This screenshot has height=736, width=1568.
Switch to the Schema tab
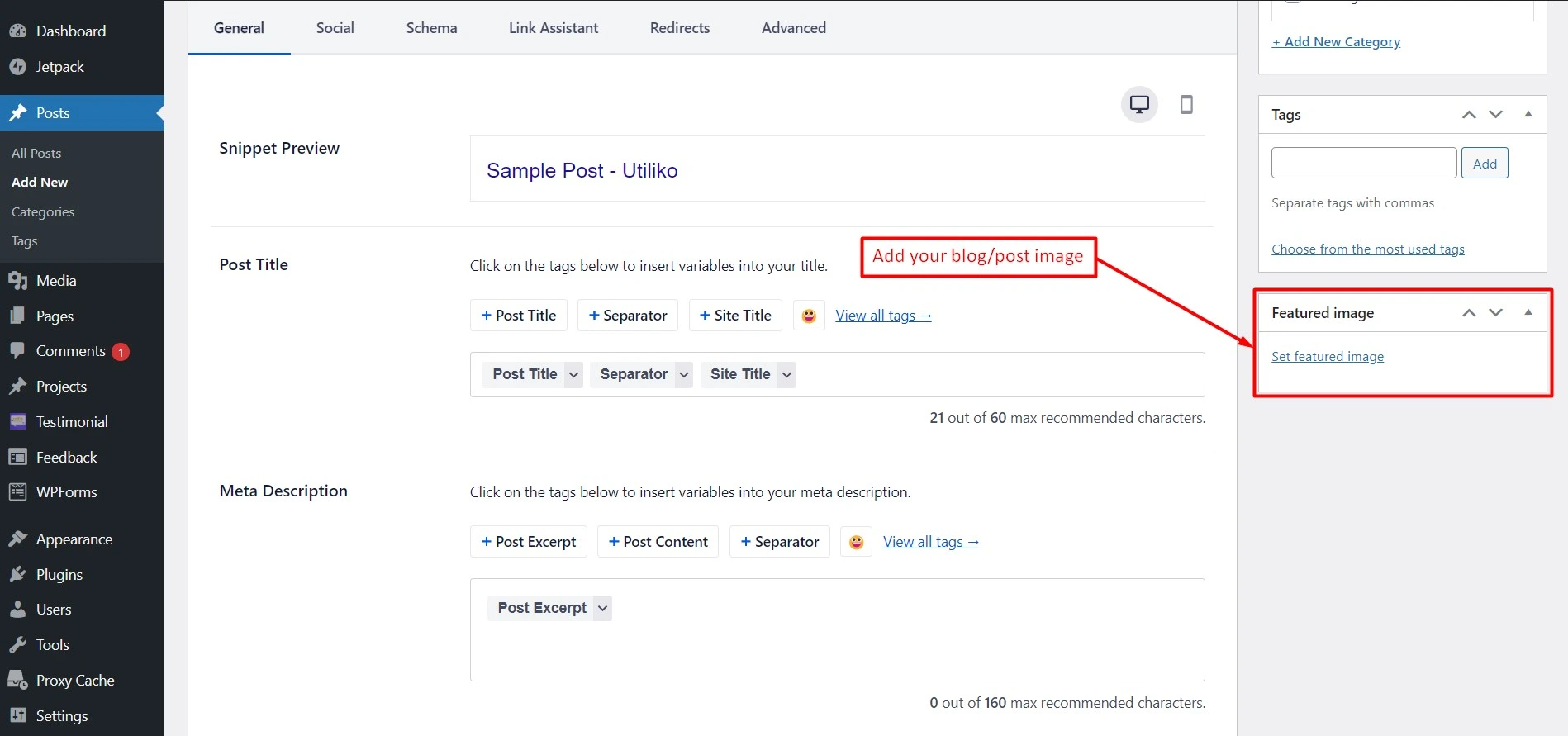431,28
